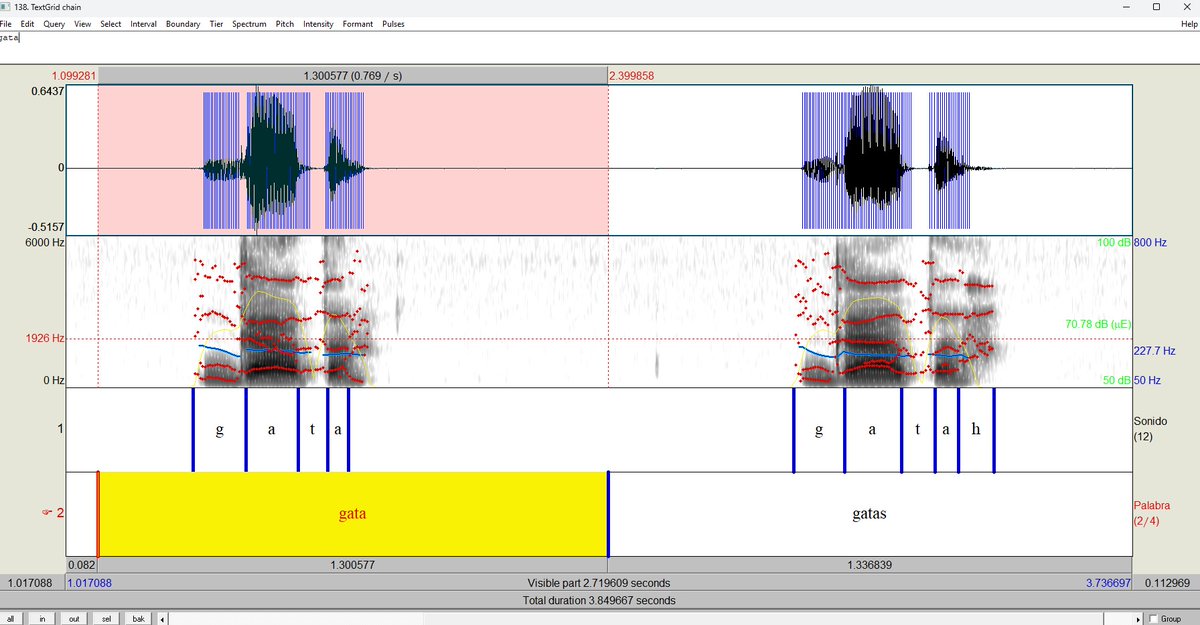The width and height of the screenshot is (1200, 625).
Task: Click the 'sel' zoom-to-selection button
Action: (x=105, y=618)
